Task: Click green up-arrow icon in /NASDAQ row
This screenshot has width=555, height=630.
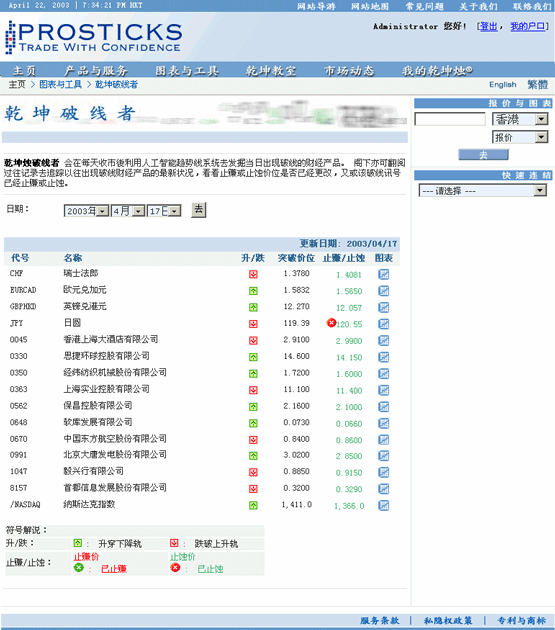Action: point(253,505)
